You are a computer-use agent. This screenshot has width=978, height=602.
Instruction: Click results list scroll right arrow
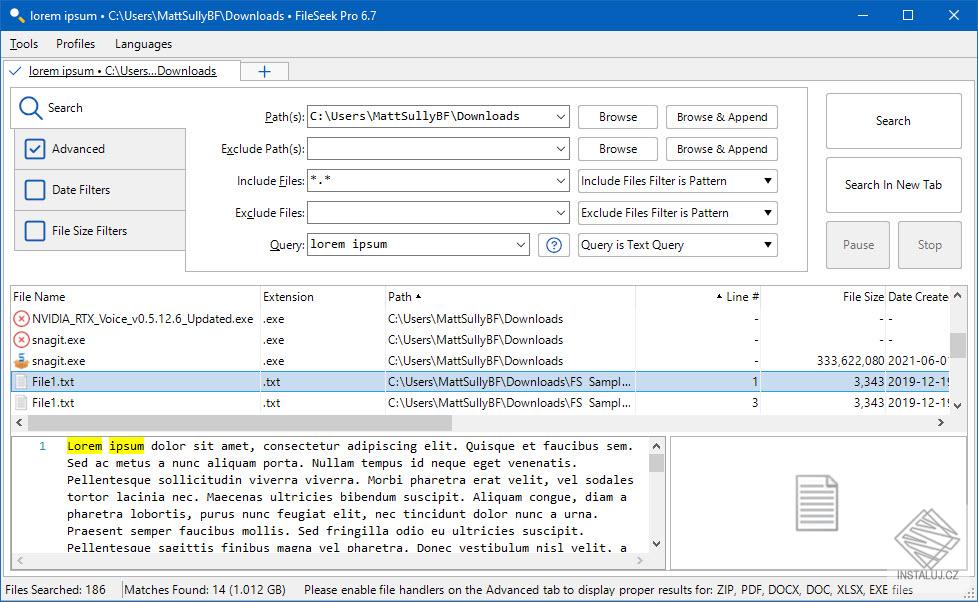[941, 422]
